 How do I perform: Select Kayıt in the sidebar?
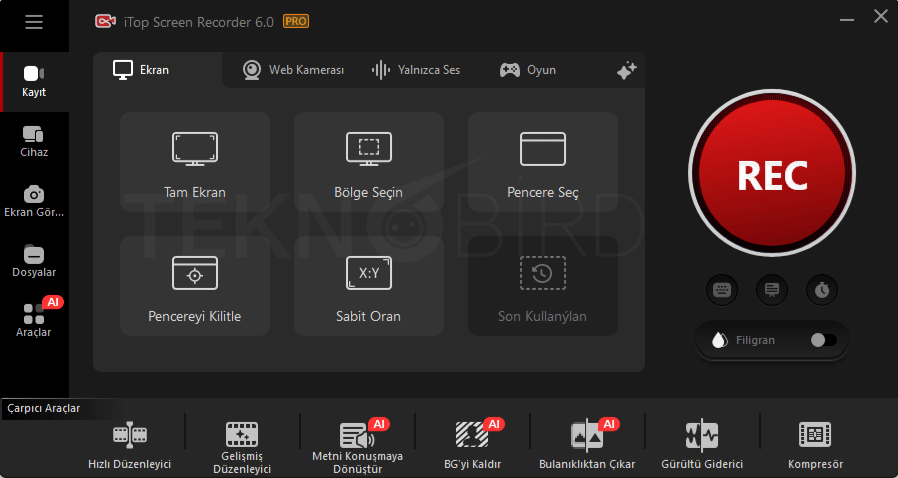pos(34,82)
